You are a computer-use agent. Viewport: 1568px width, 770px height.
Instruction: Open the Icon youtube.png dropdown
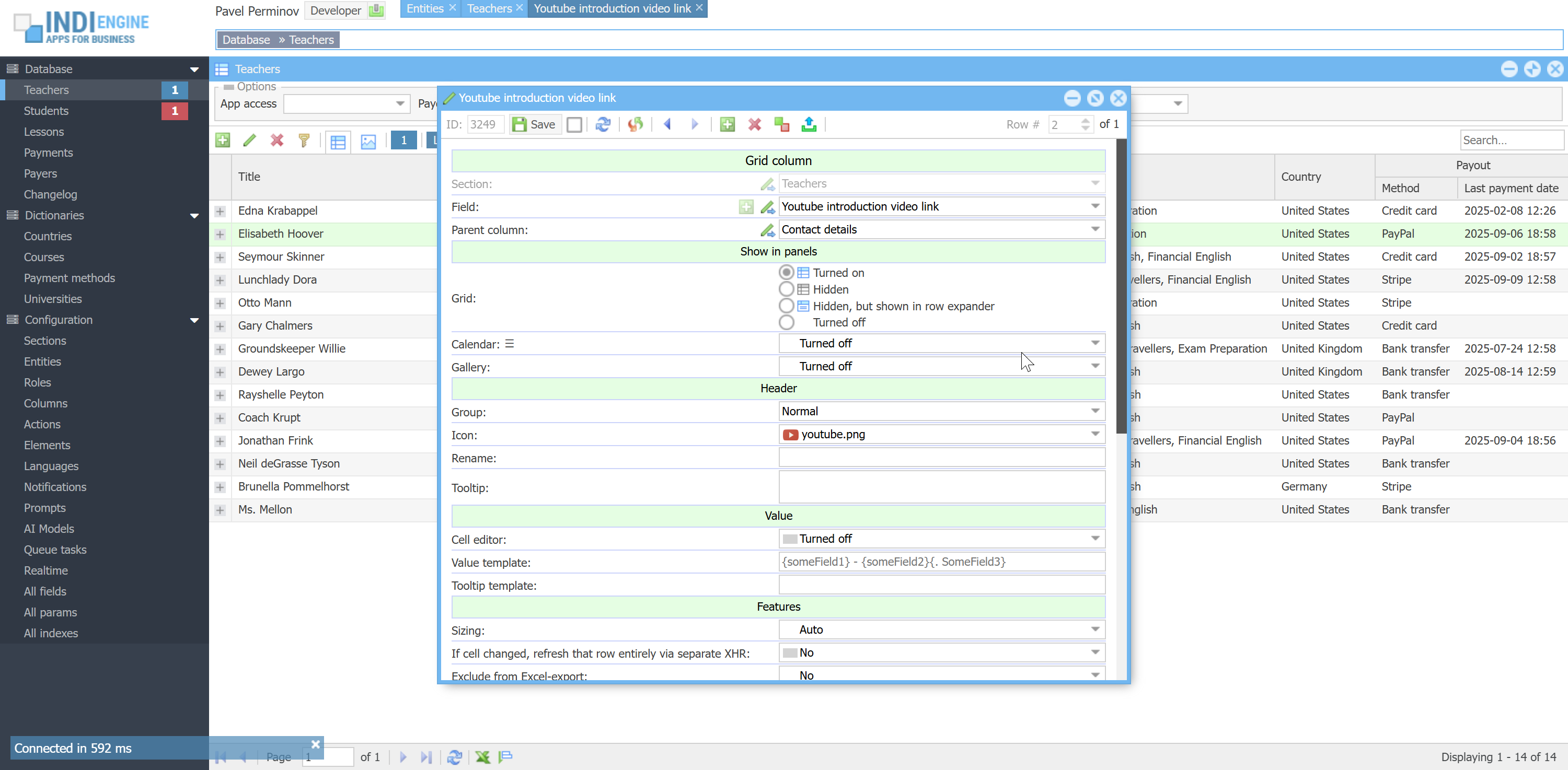click(x=1094, y=434)
